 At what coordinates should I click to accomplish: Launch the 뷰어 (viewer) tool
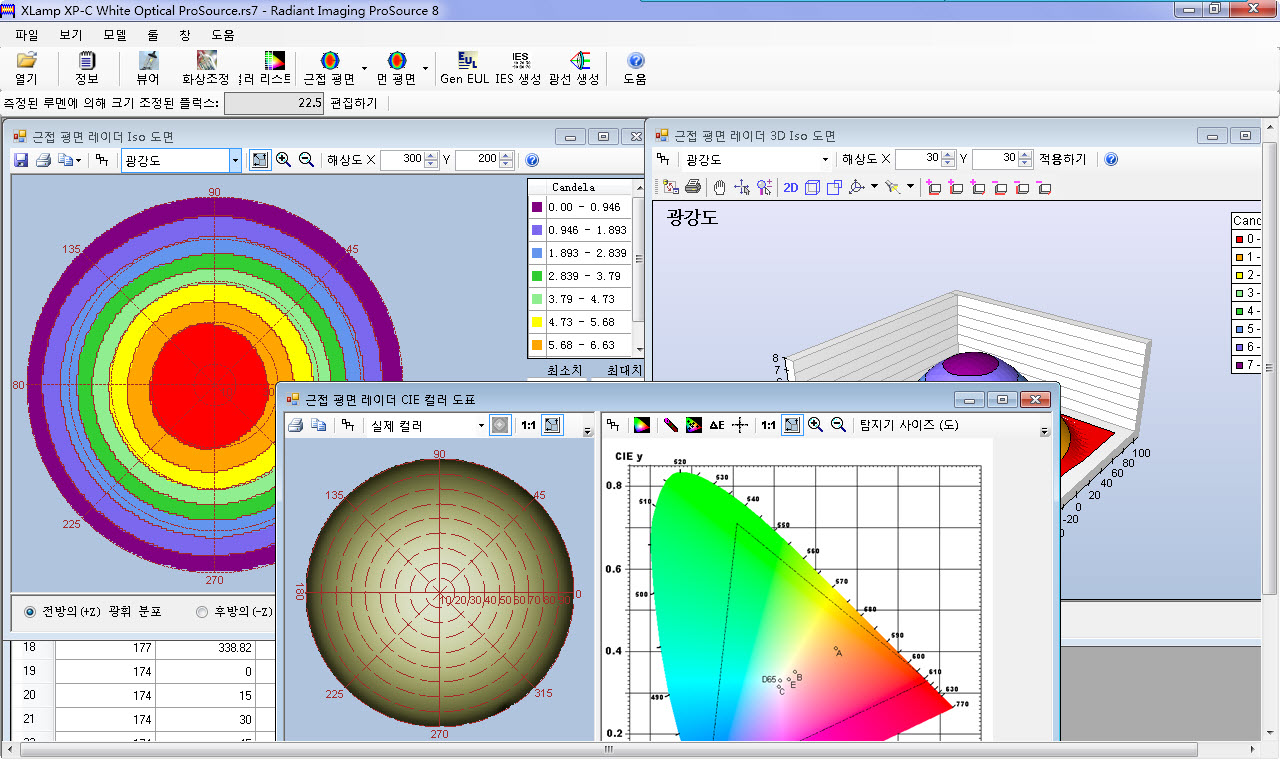pos(148,68)
